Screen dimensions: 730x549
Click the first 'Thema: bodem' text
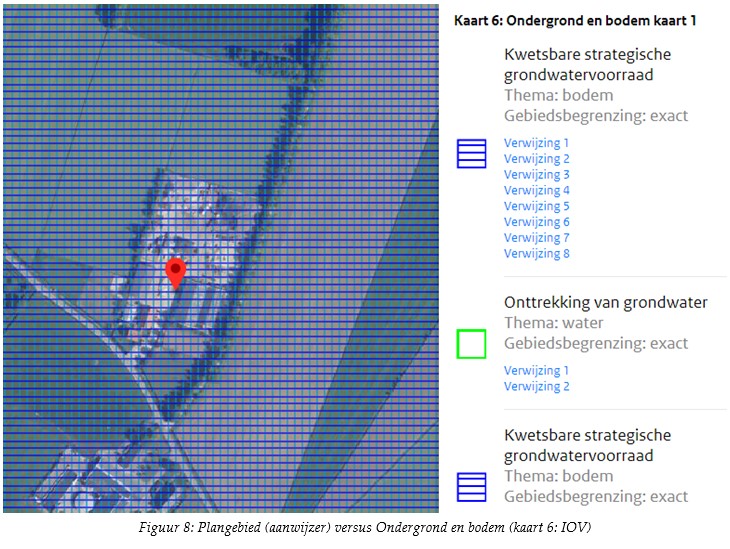tap(559, 95)
